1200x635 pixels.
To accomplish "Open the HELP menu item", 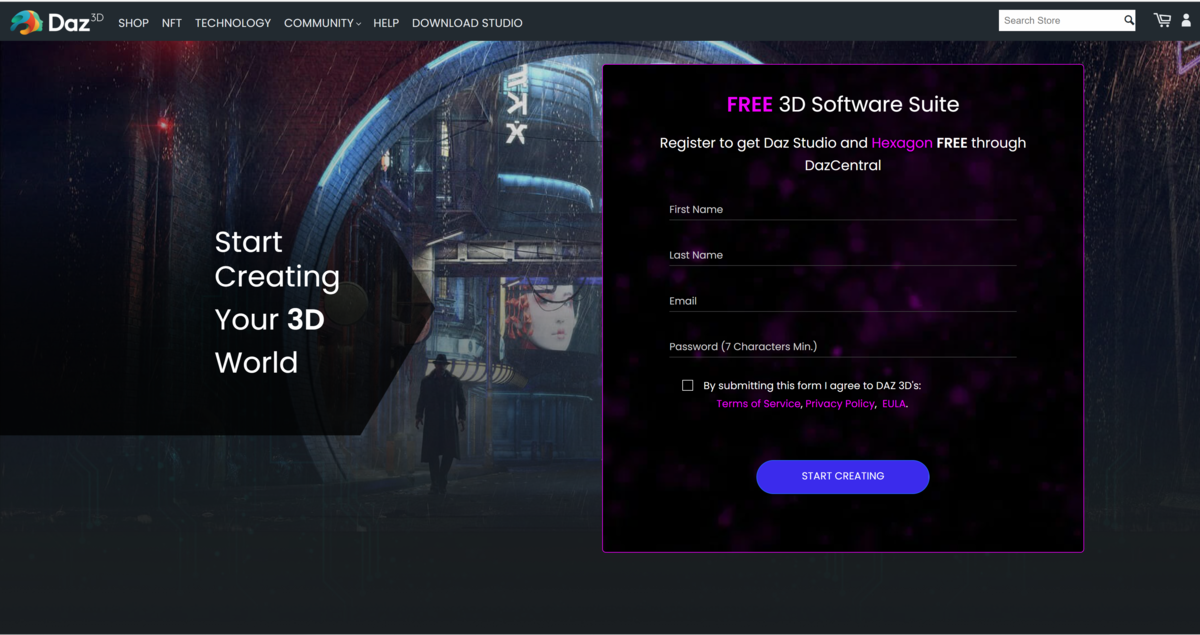I will (386, 23).
